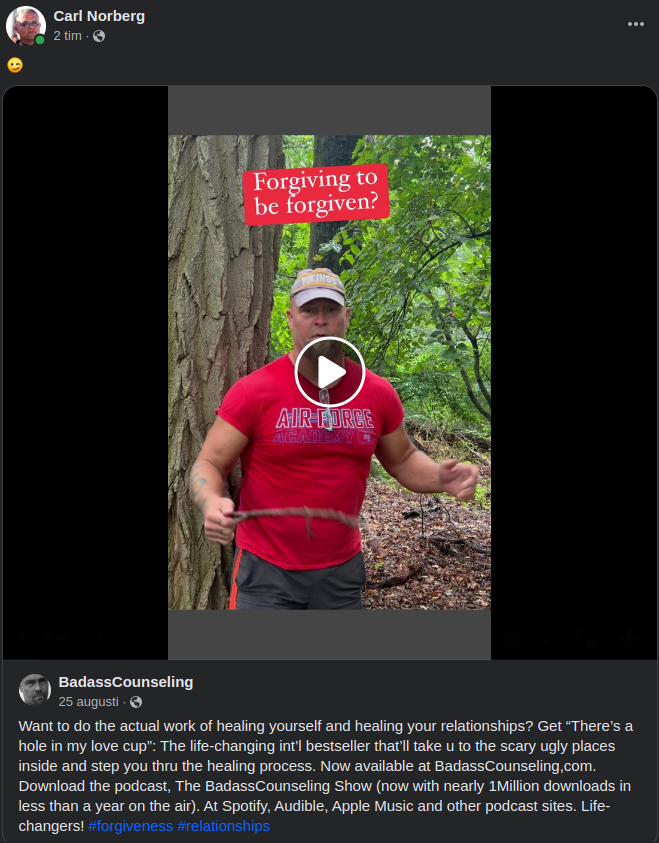
Task: Click the BadassCounseling profile avatar
Action: tap(35, 690)
